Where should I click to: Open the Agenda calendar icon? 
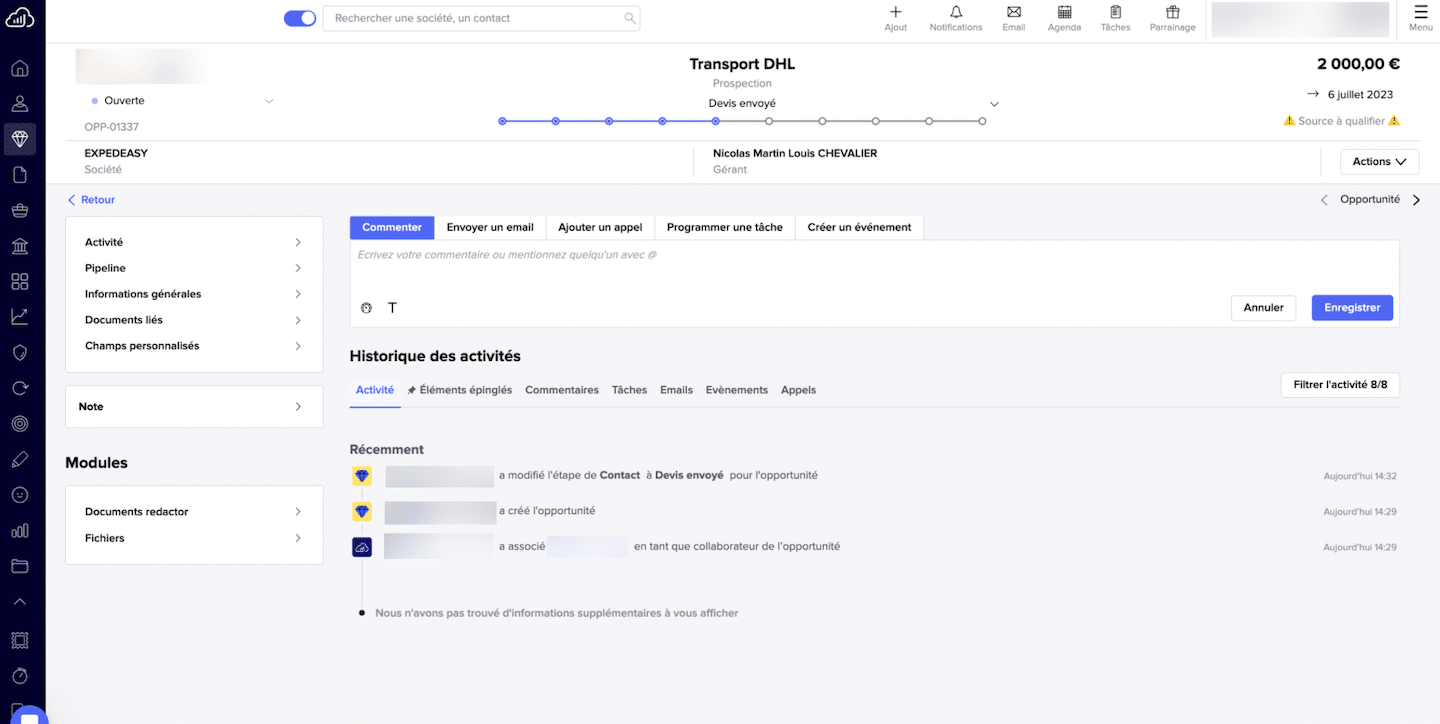pyautogui.click(x=1064, y=13)
